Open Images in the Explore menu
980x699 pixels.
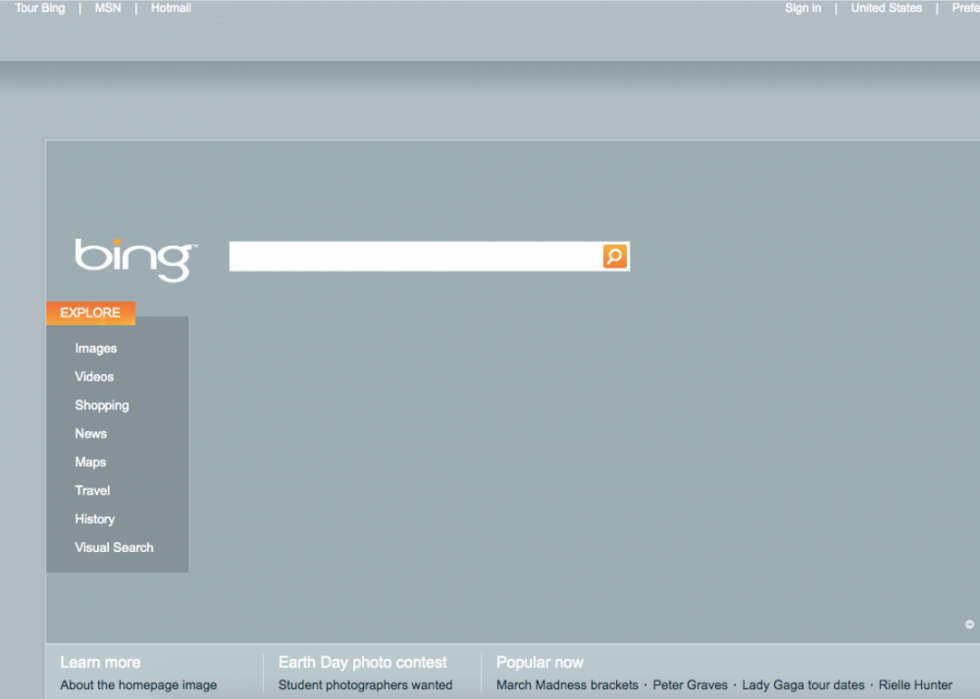(x=96, y=348)
